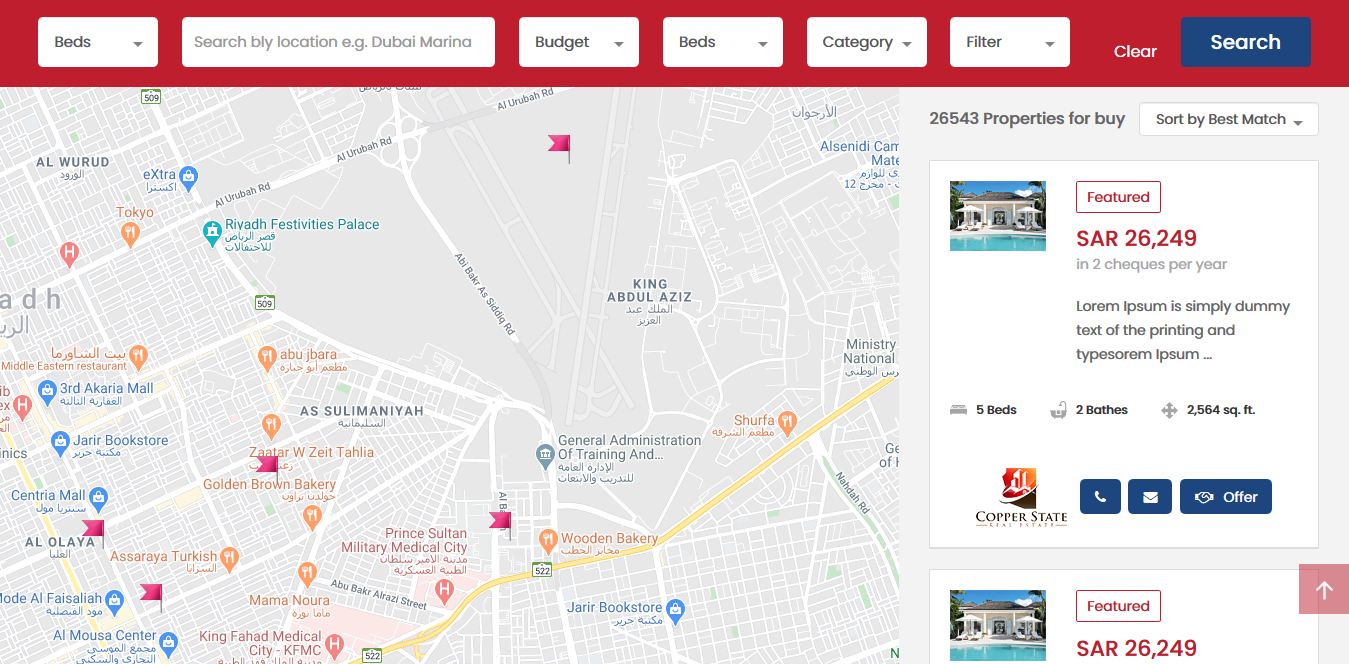Open the Beds dropdown between Budget and Category
Screen dimensions: 1349x664
coord(723,42)
